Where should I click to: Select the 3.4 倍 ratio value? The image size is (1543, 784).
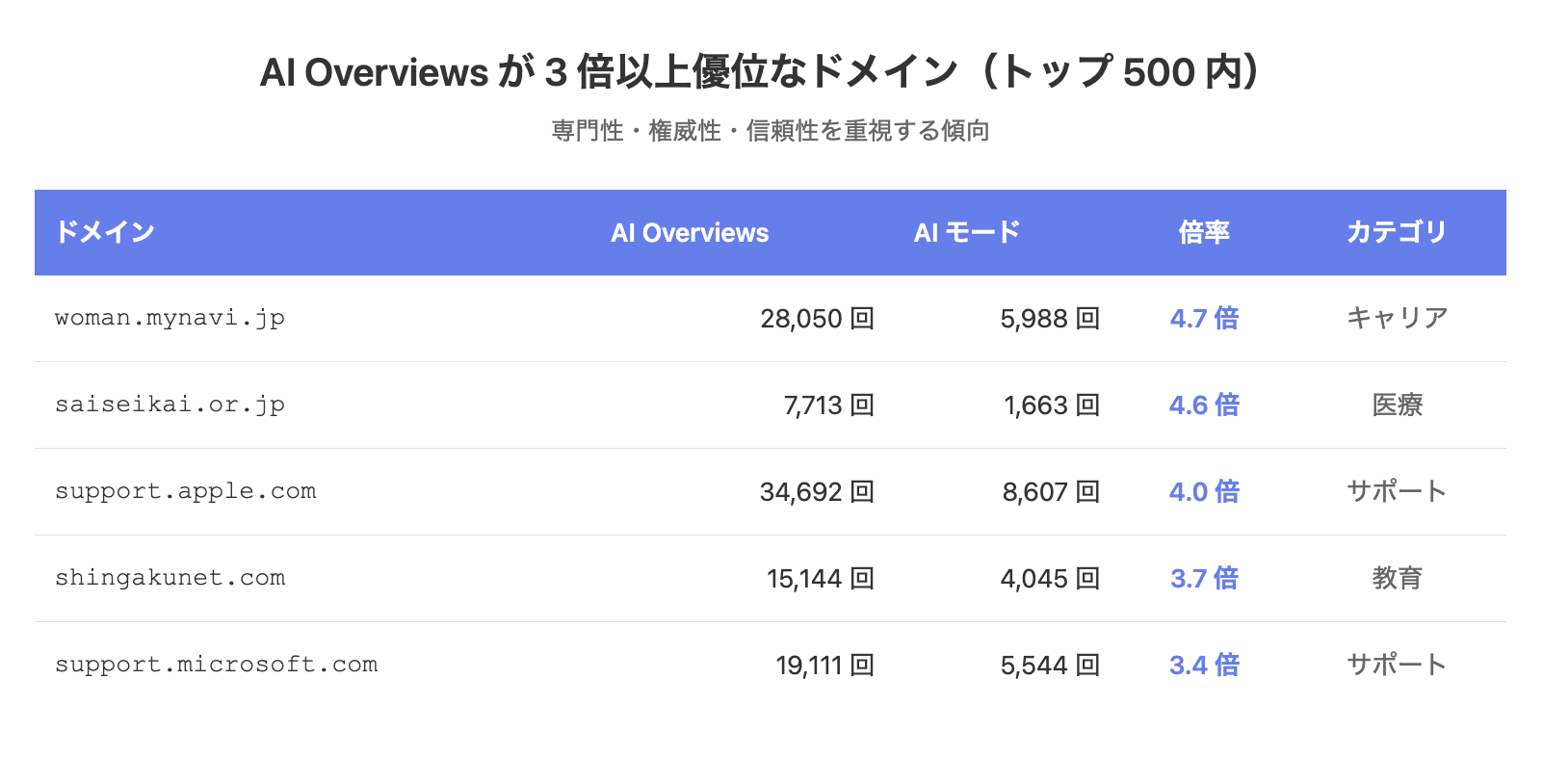[1204, 665]
